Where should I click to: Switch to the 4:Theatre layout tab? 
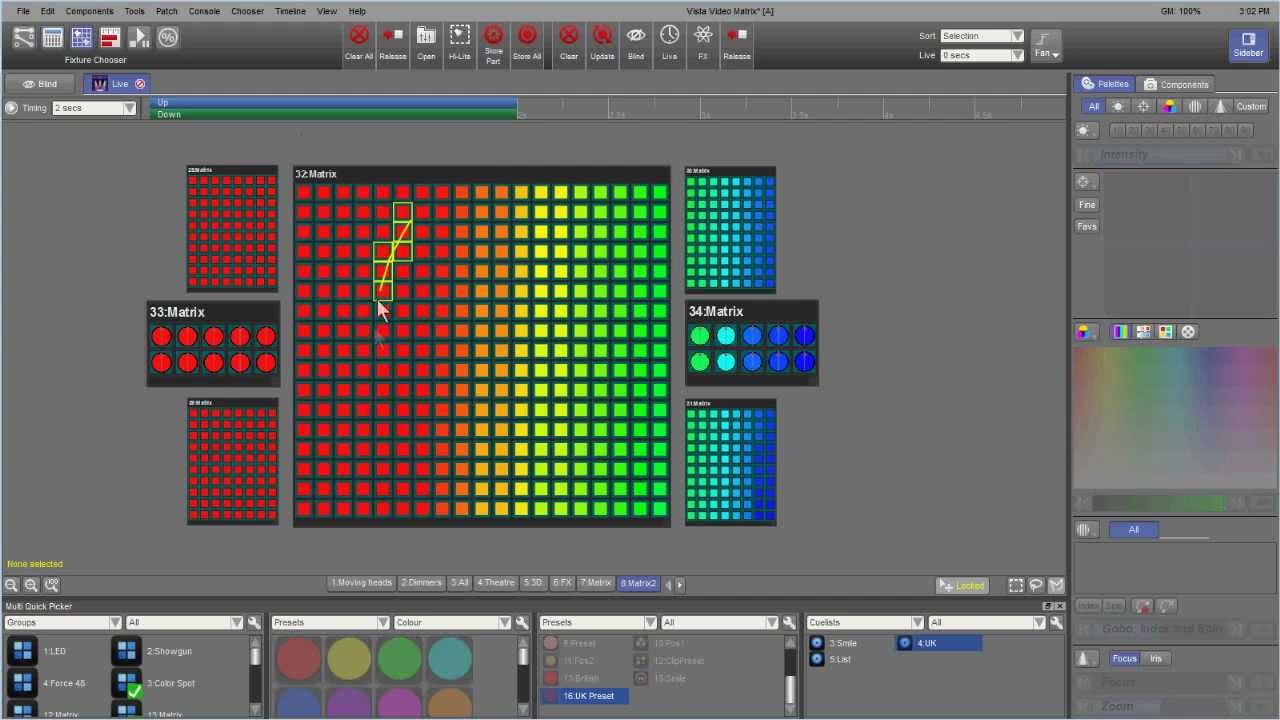[495, 583]
